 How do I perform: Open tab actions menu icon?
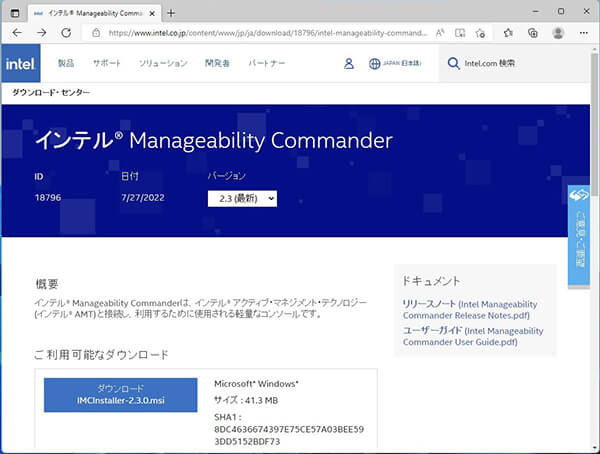pos(15,13)
